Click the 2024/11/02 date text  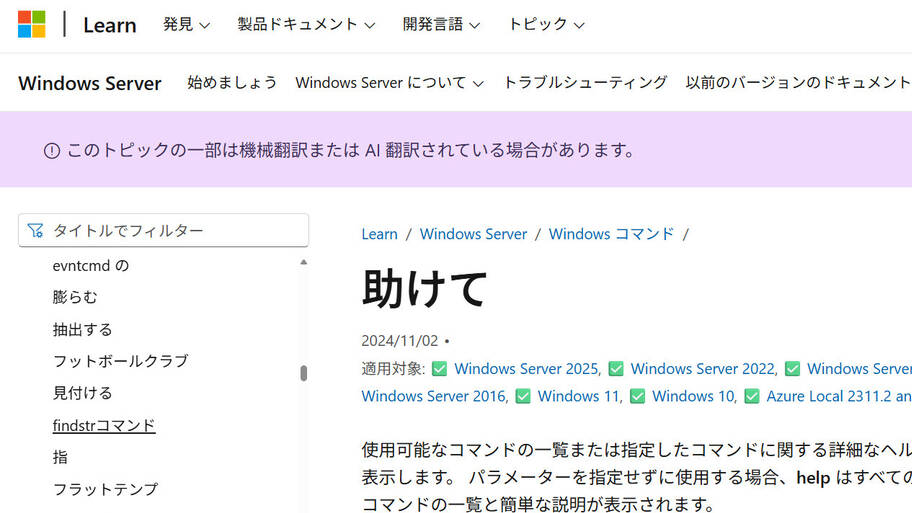[x=400, y=341]
